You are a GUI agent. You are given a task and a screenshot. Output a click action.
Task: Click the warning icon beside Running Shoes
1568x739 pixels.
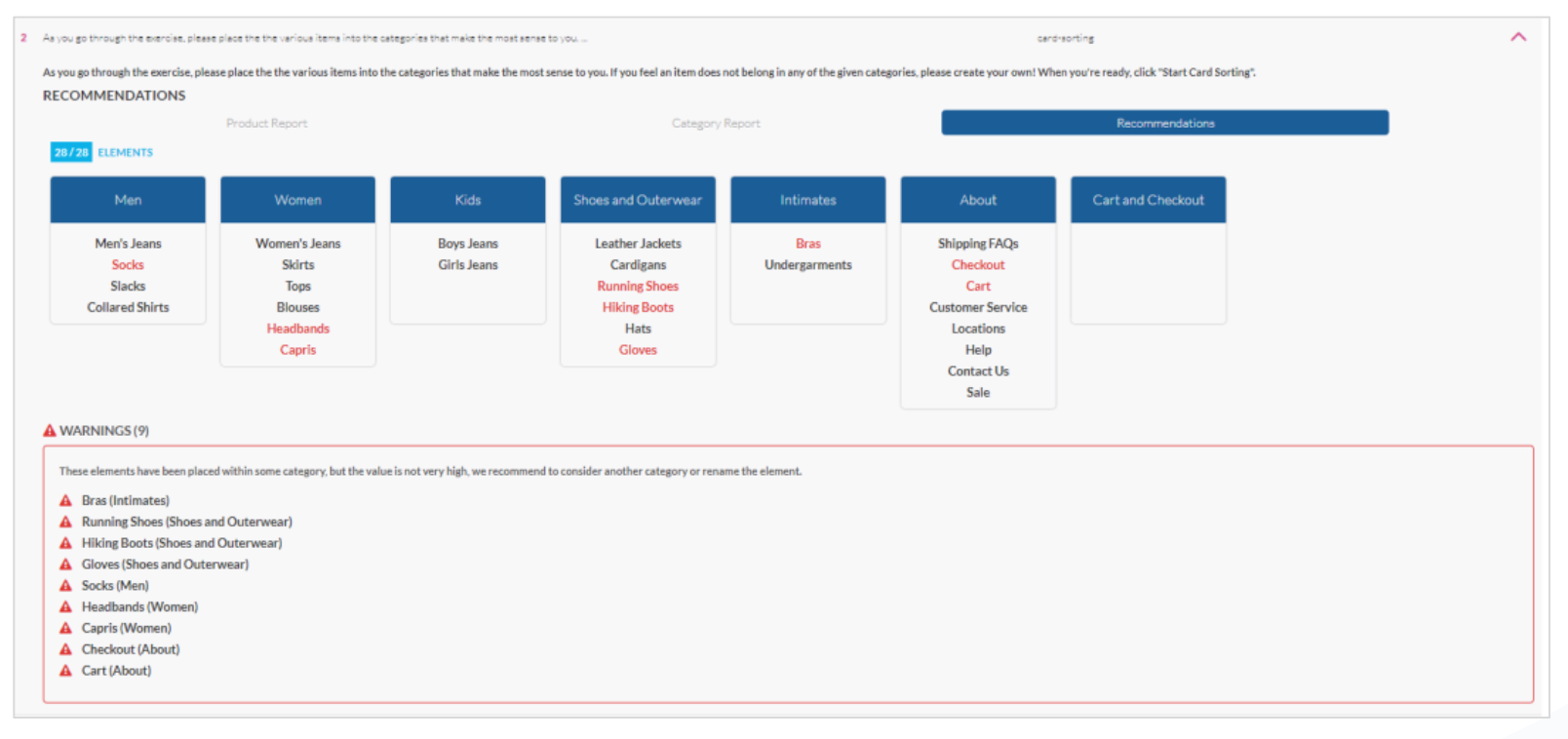(66, 522)
